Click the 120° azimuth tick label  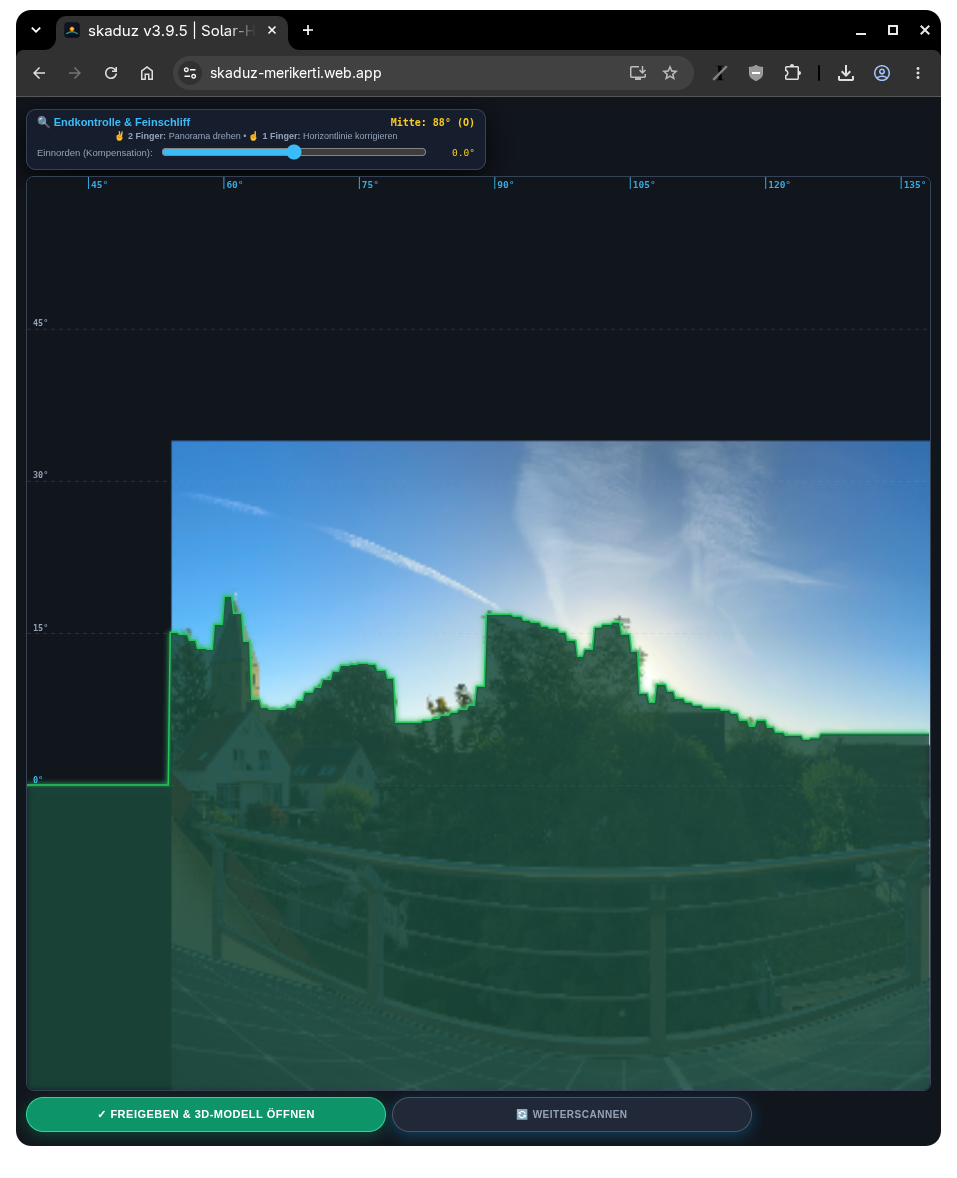coord(779,184)
